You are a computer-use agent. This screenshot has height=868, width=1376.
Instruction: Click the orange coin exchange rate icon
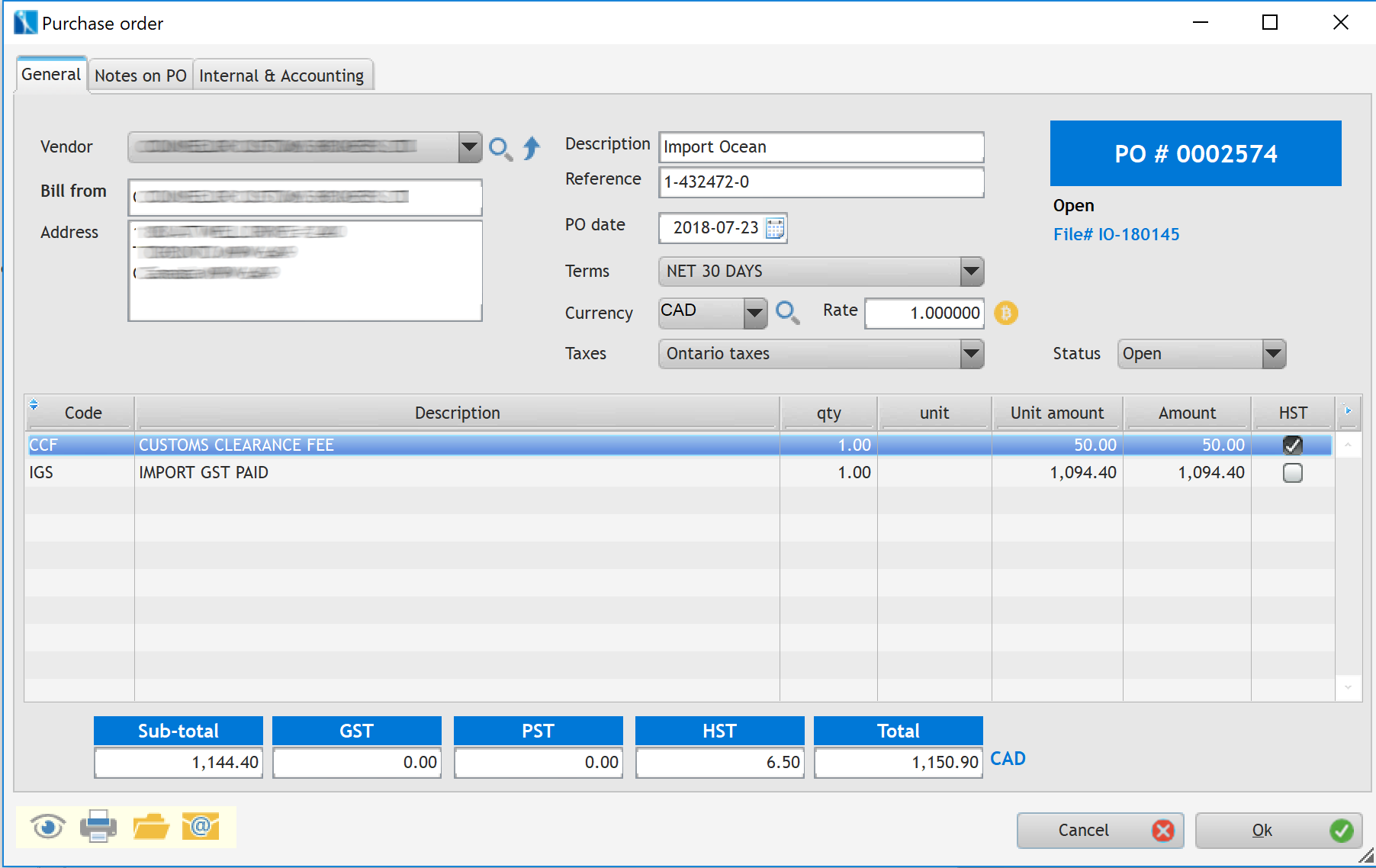pos(1006,313)
